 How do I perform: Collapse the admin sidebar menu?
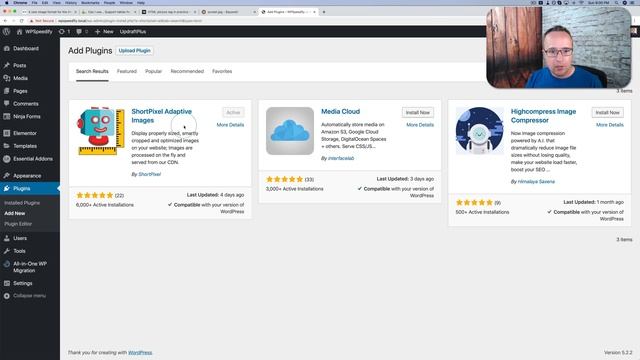click(x=29, y=296)
